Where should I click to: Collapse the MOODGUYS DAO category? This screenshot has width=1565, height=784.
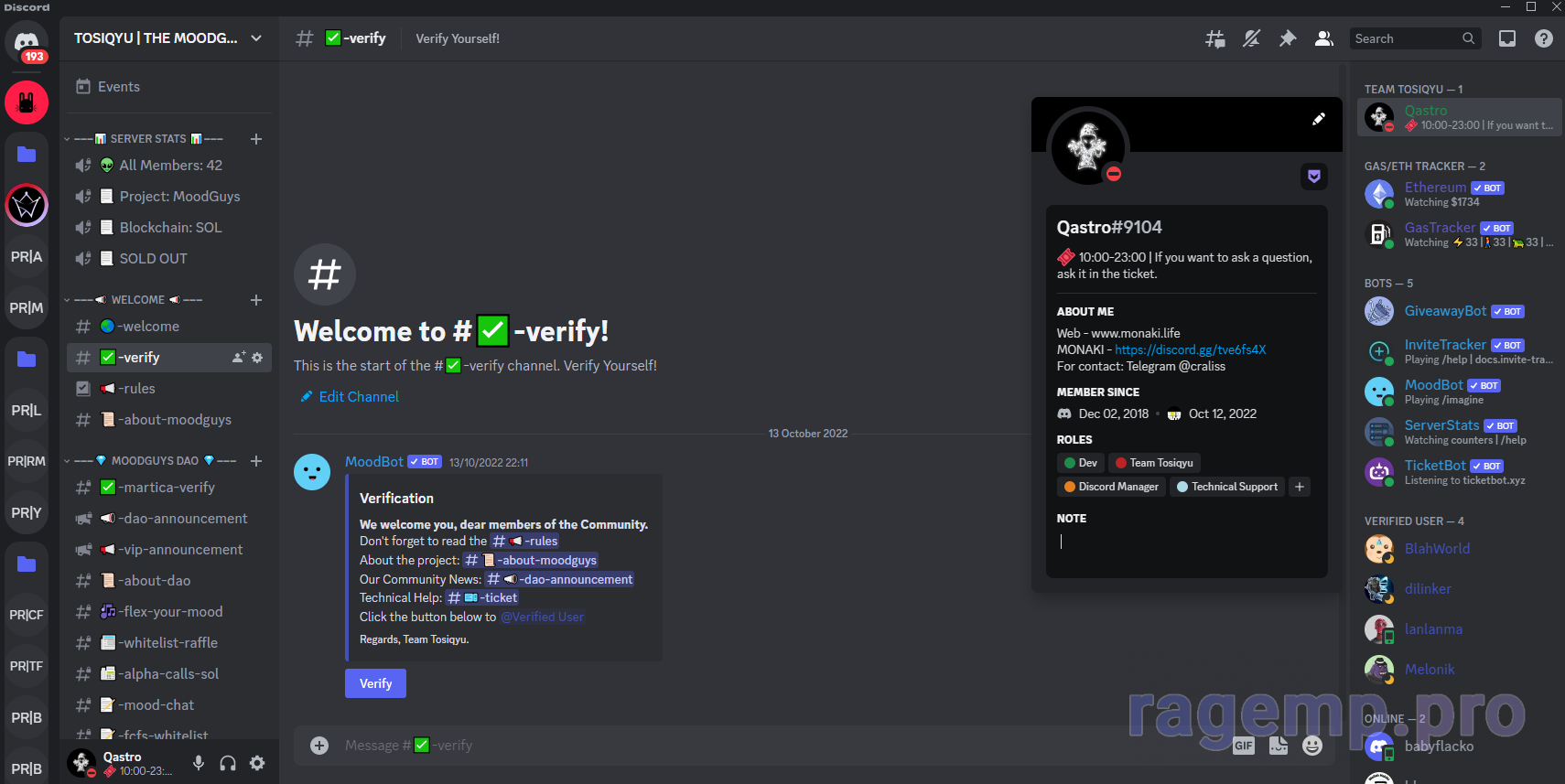tap(149, 461)
